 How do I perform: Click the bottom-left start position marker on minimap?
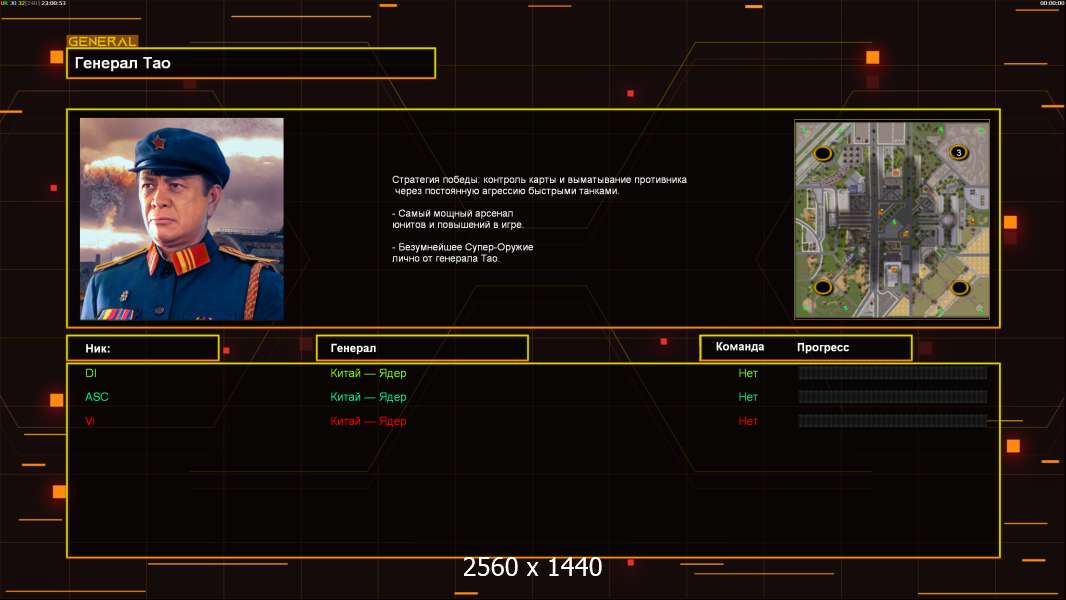pyautogui.click(x=823, y=287)
